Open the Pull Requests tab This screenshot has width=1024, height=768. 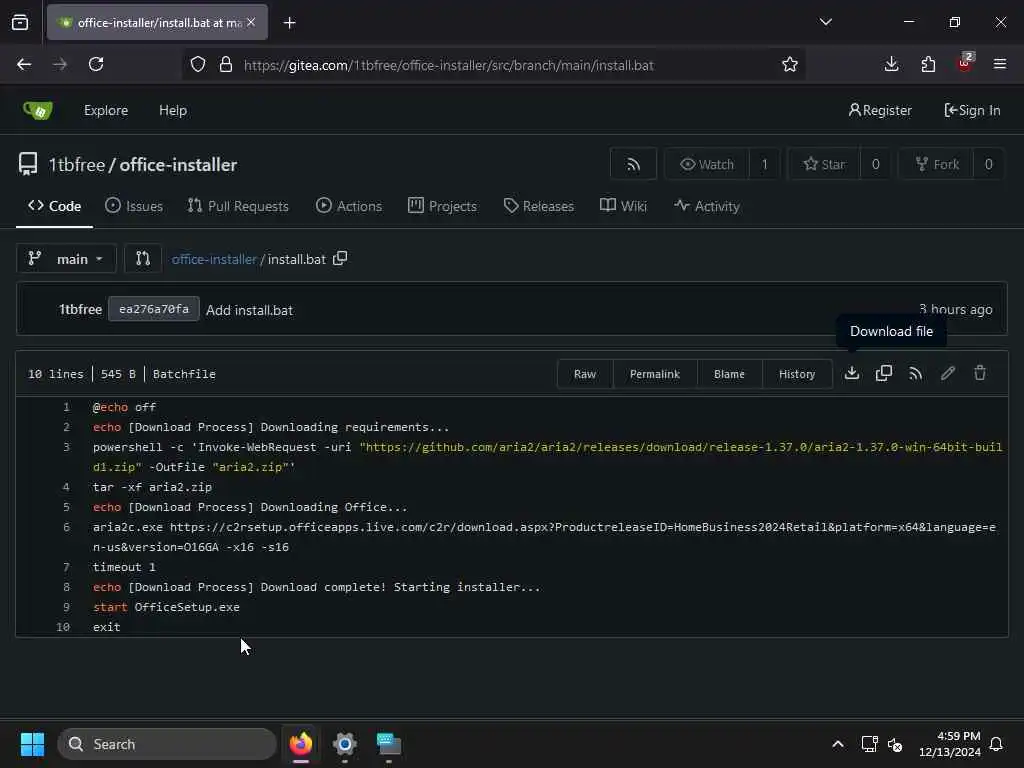[238, 206]
